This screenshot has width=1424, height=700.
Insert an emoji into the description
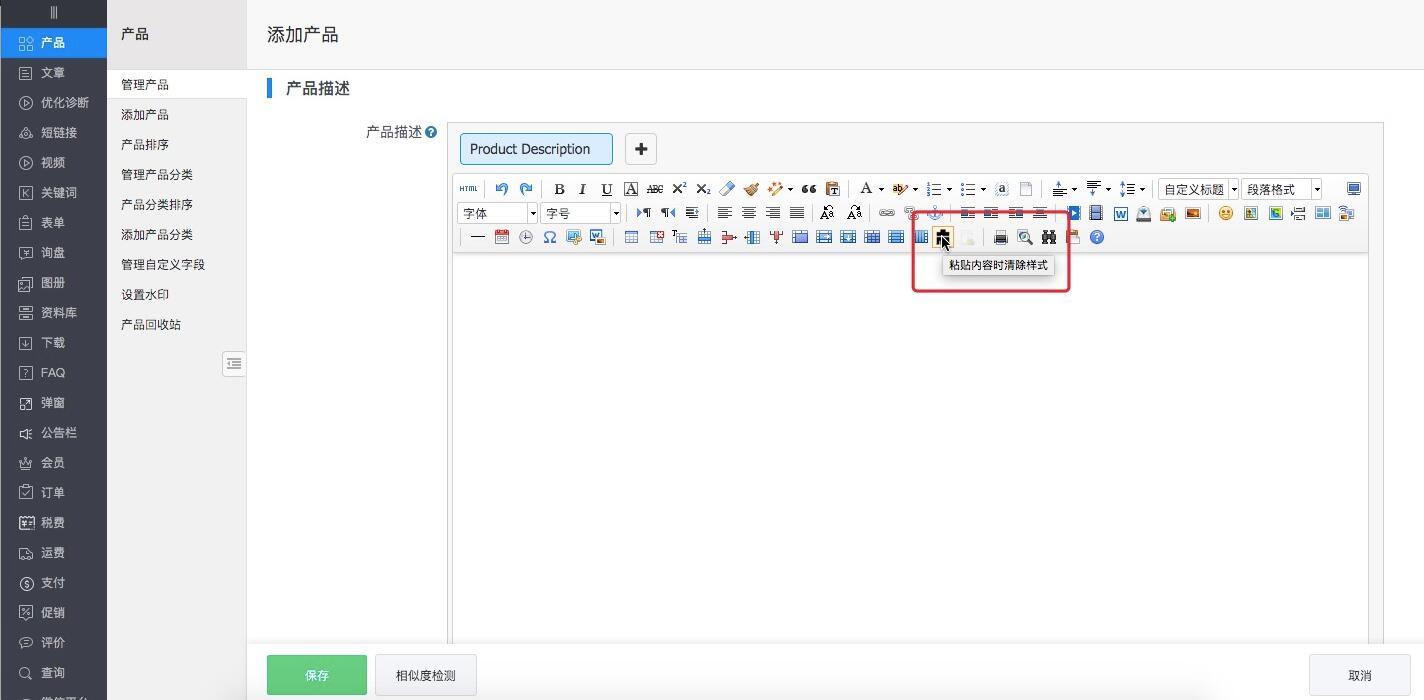coord(1224,212)
